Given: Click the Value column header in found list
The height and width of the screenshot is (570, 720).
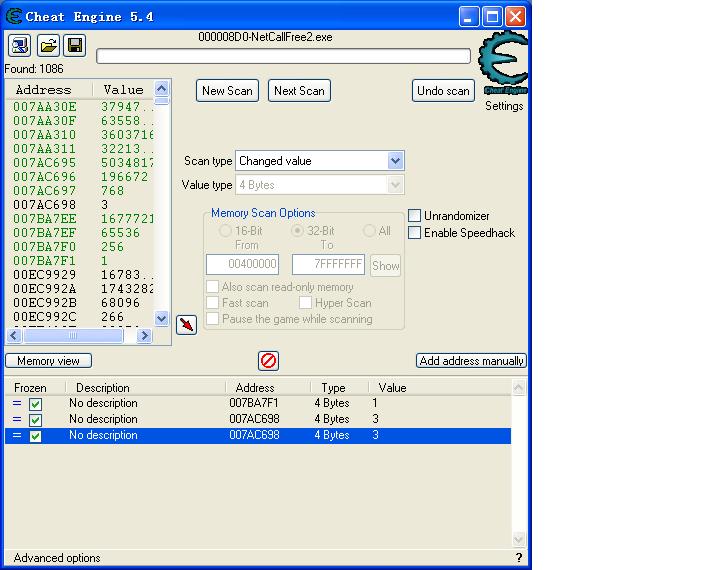Looking at the screenshot, I should click(123, 90).
